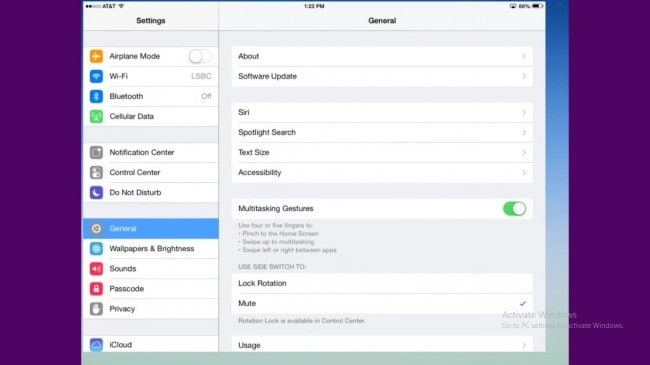This screenshot has width=650, height=365.
Task: Expand Usage chevron
Action: point(524,345)
